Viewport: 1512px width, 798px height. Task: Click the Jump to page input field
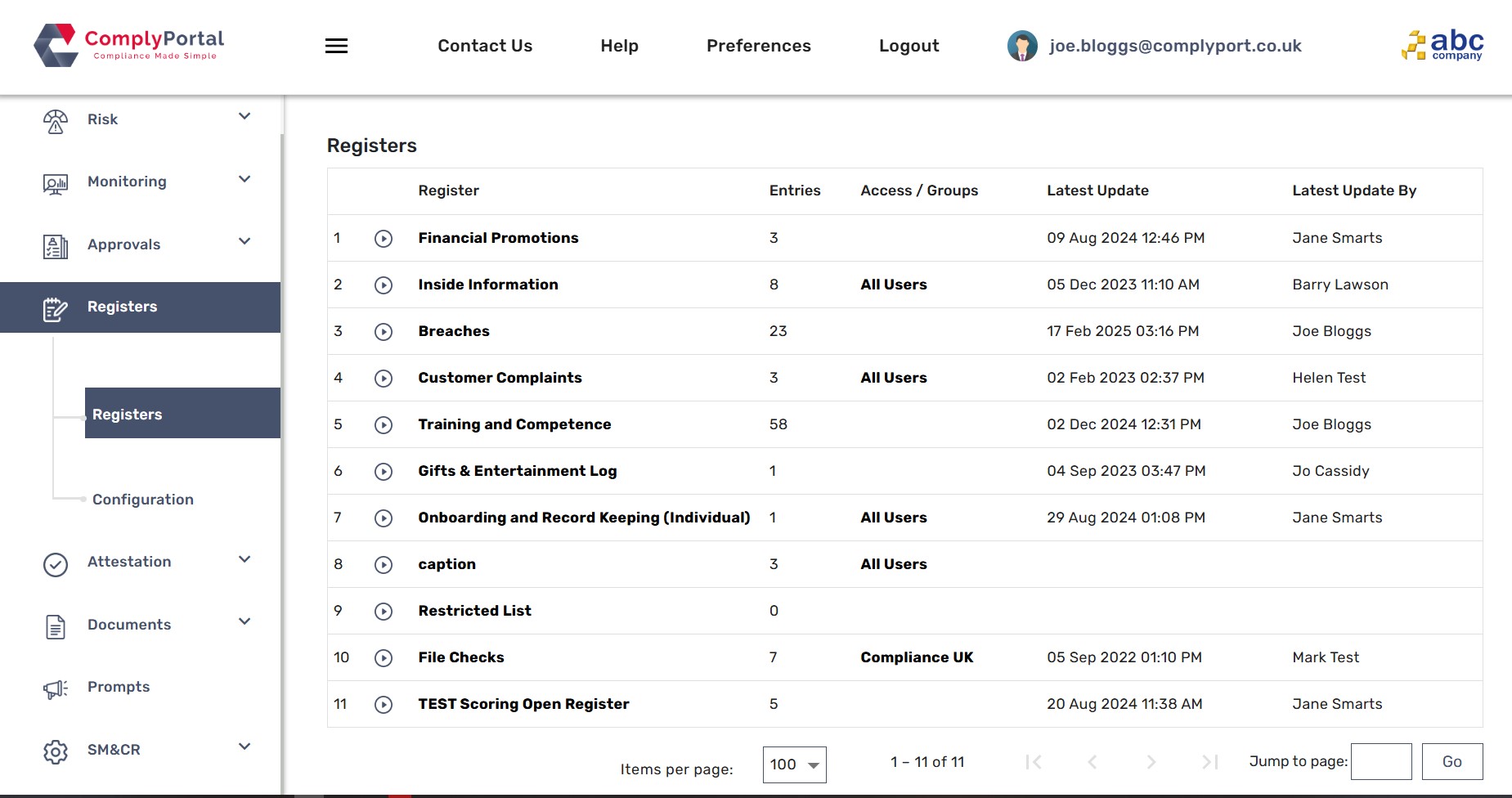pyautogui.click(x=1380, y=761)
